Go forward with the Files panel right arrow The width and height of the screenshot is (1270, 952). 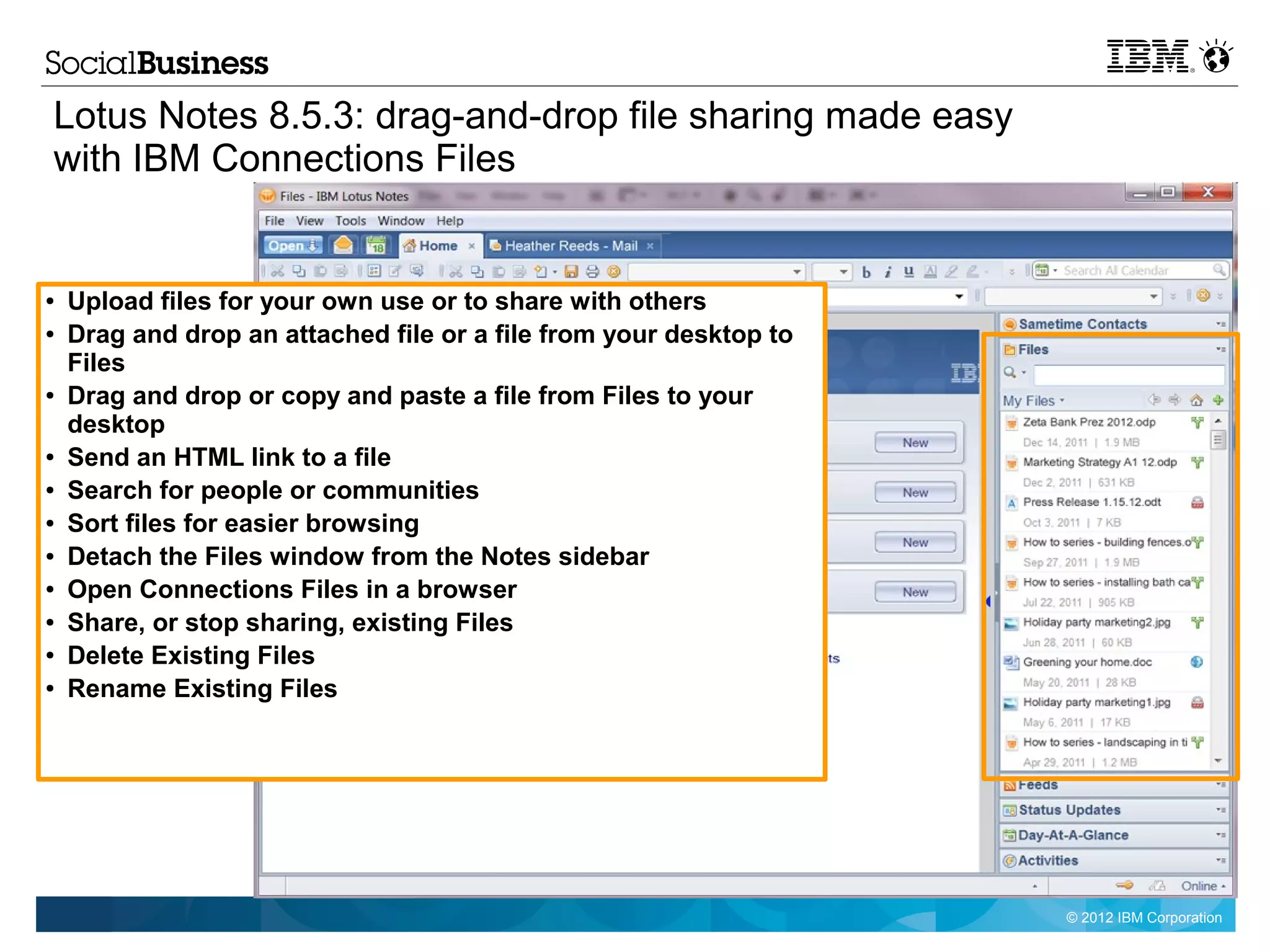point(1175,399)
